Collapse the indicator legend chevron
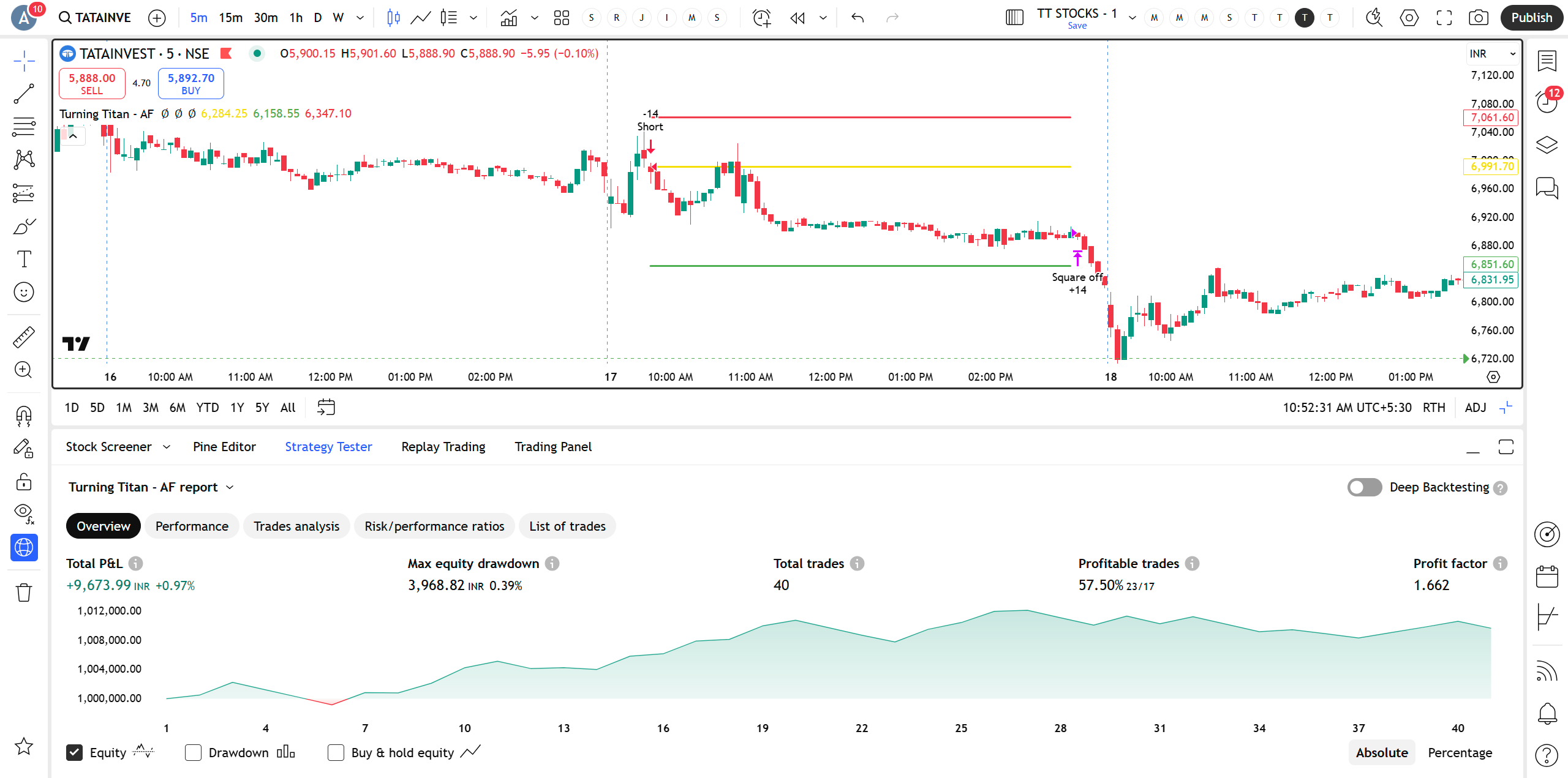The width and height of the screenshot is (1568, 778). [73, 136]
